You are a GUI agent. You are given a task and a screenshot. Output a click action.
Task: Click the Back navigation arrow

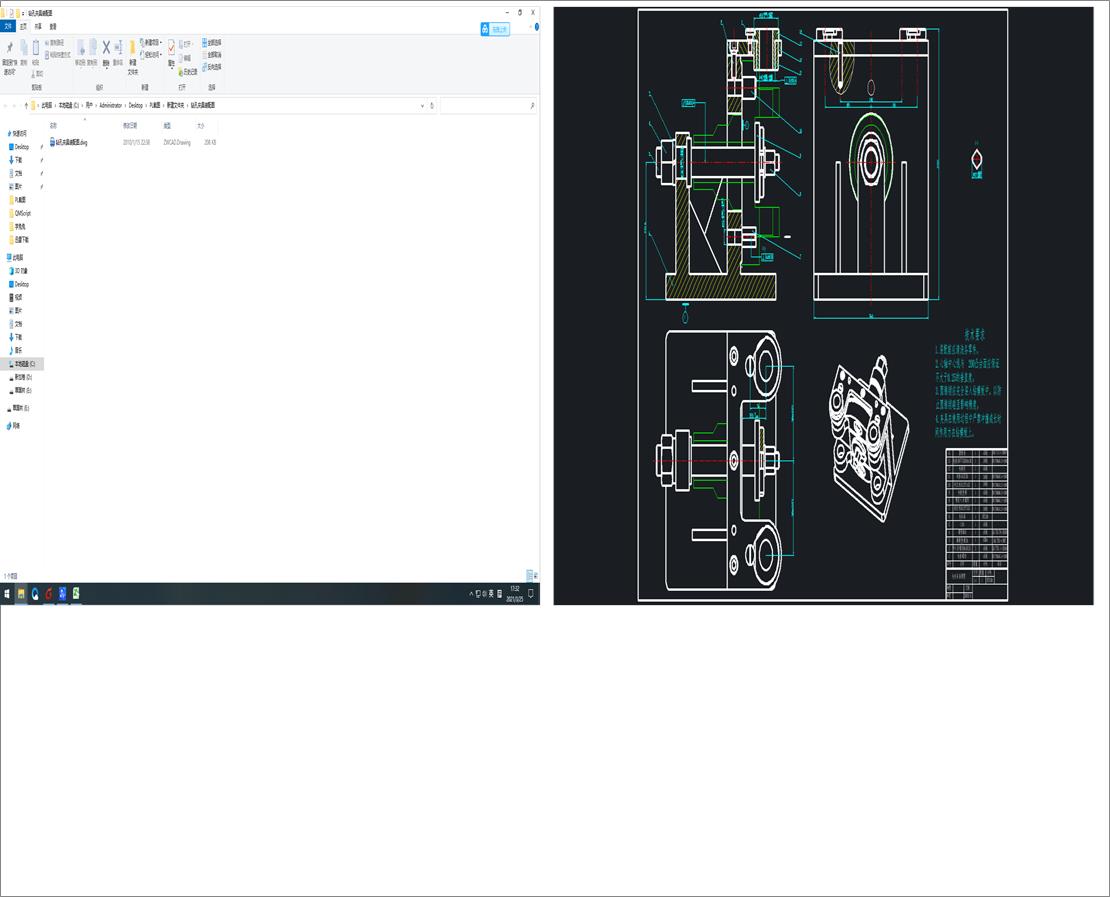(x=6, y=105)
